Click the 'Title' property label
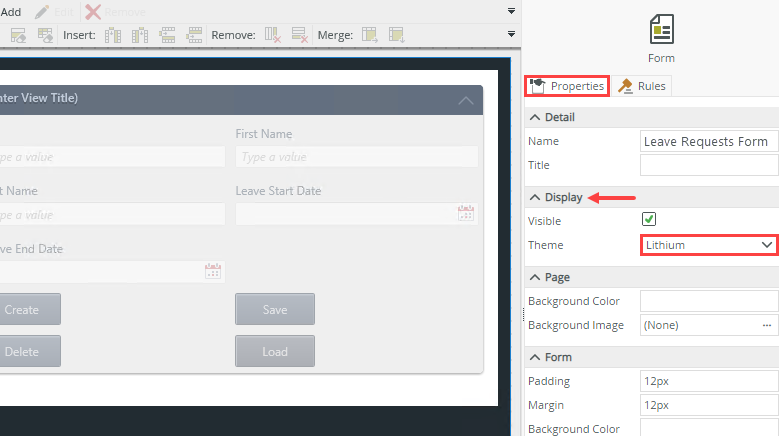 [539, 165]
